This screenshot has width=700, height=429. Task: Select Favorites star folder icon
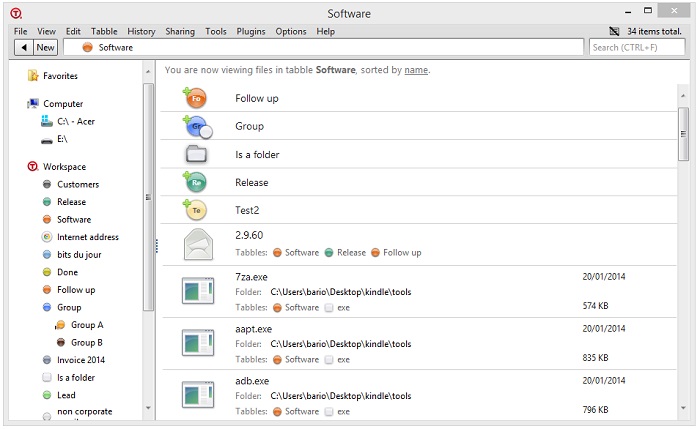[x=33, y=76]
